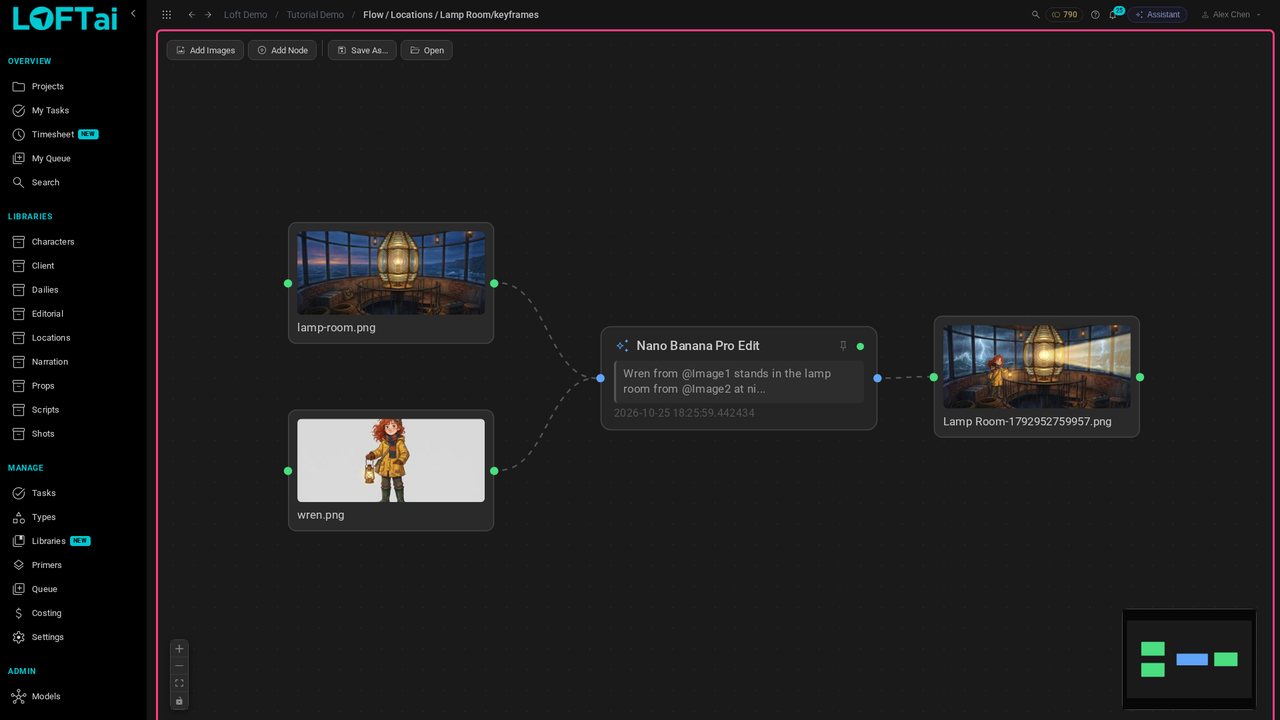This screenshot has height=720, width=1280.
Task: Open Projects in the sidebar
Action: coord(47,87)
